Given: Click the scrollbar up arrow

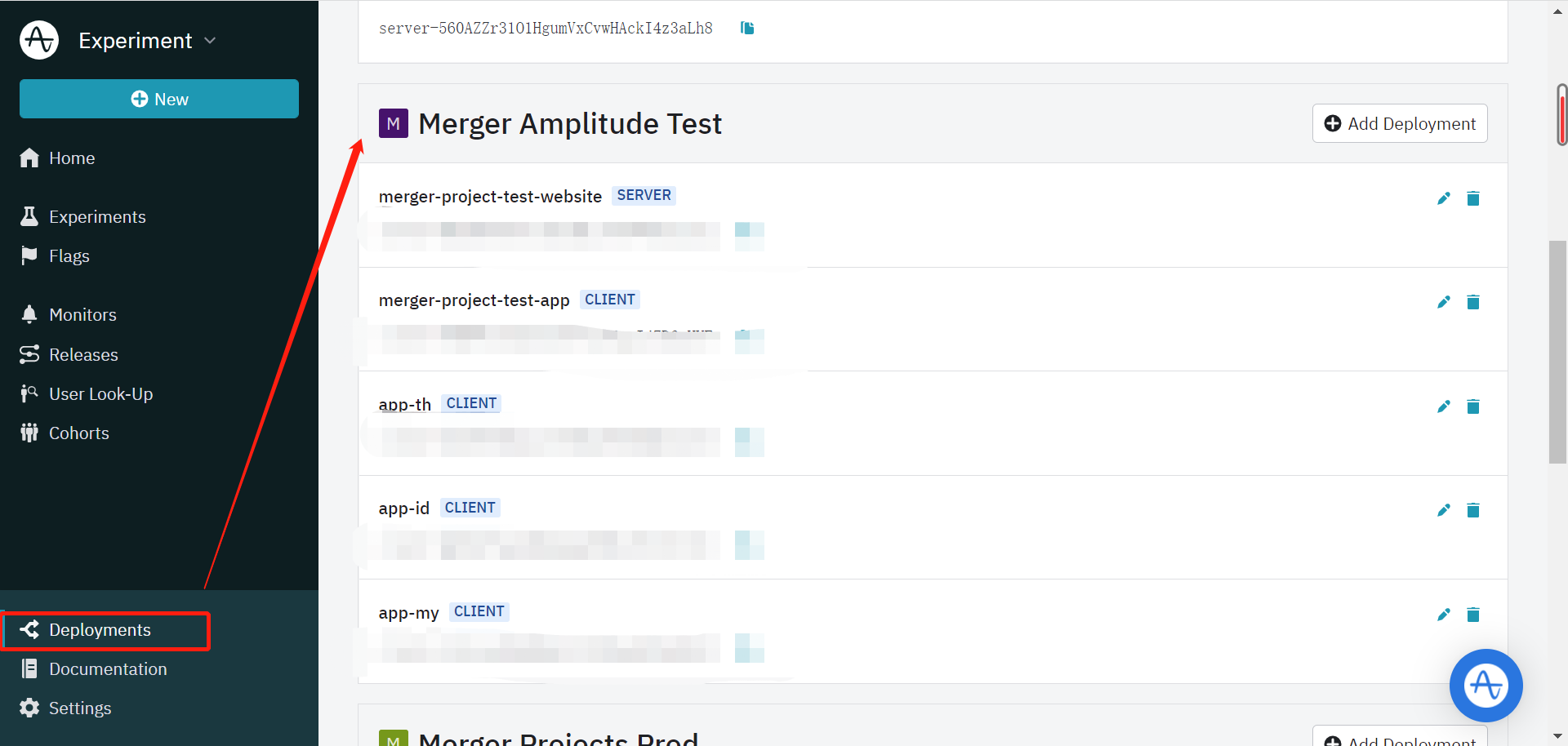Looking at the screenshot, I should tap(1558, 11).
